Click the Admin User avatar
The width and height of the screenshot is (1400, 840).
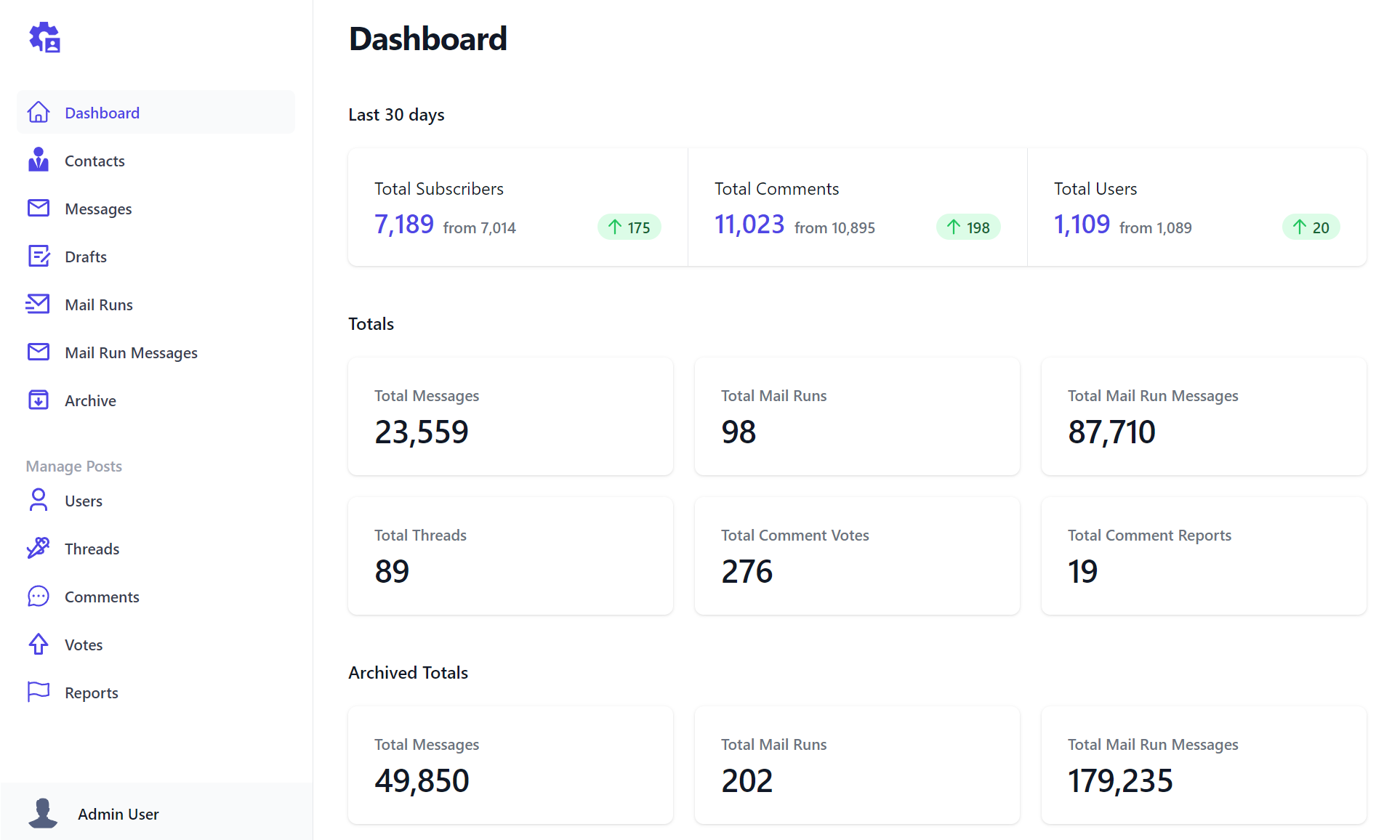click(x=43, y=813)
